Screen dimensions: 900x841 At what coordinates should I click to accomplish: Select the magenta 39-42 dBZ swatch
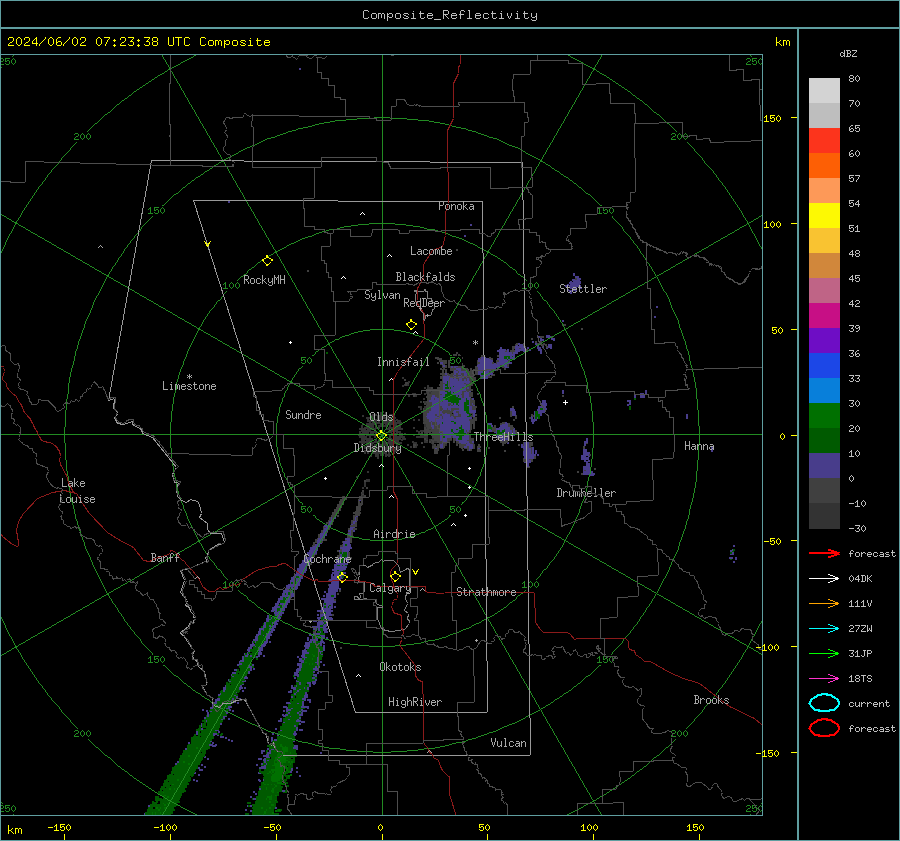click(824, 315)
